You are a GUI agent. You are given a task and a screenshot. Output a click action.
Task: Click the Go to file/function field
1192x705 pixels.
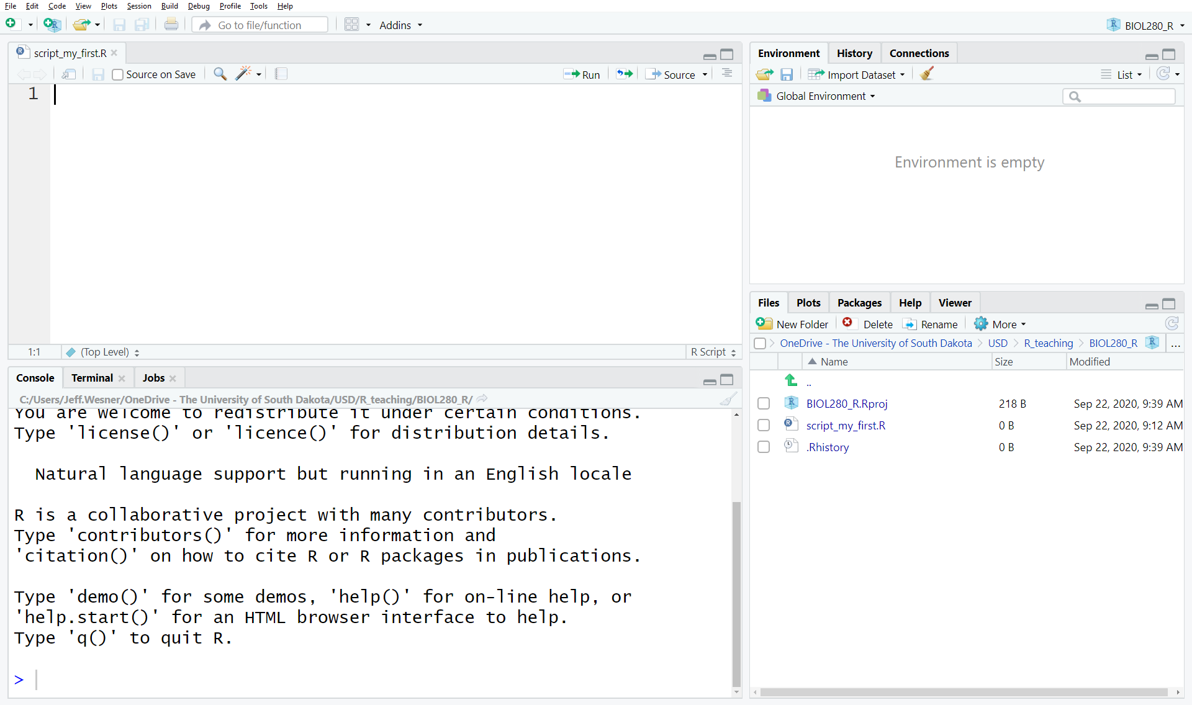point(260,25)
